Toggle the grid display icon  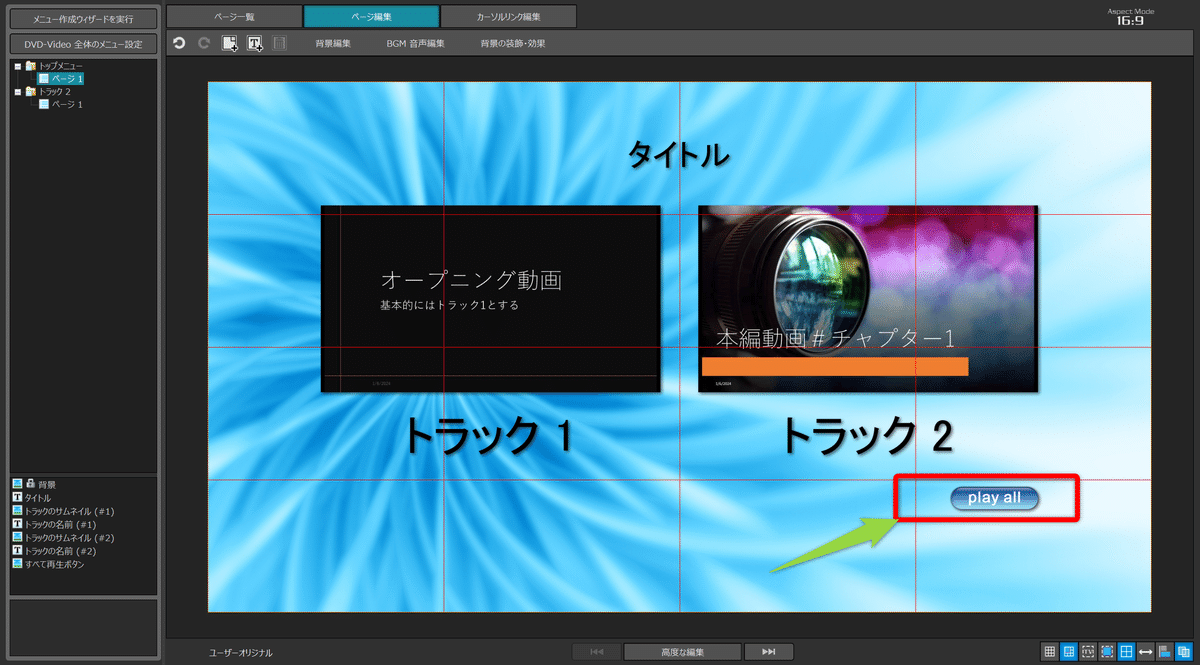point(1050,652)
